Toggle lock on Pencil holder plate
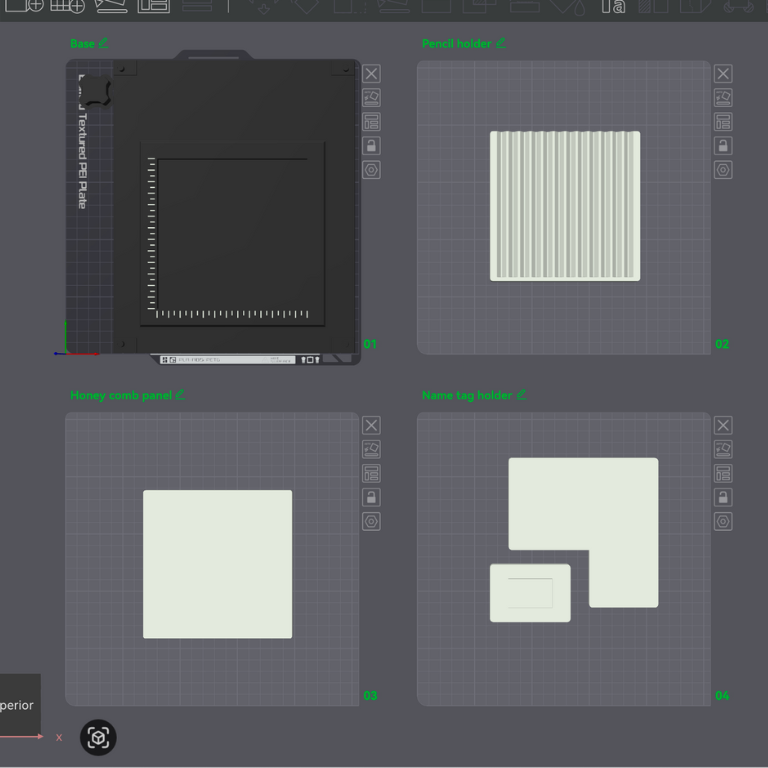Image resolution: width=768 pixels, height=768 pixels. coord(723,146)
